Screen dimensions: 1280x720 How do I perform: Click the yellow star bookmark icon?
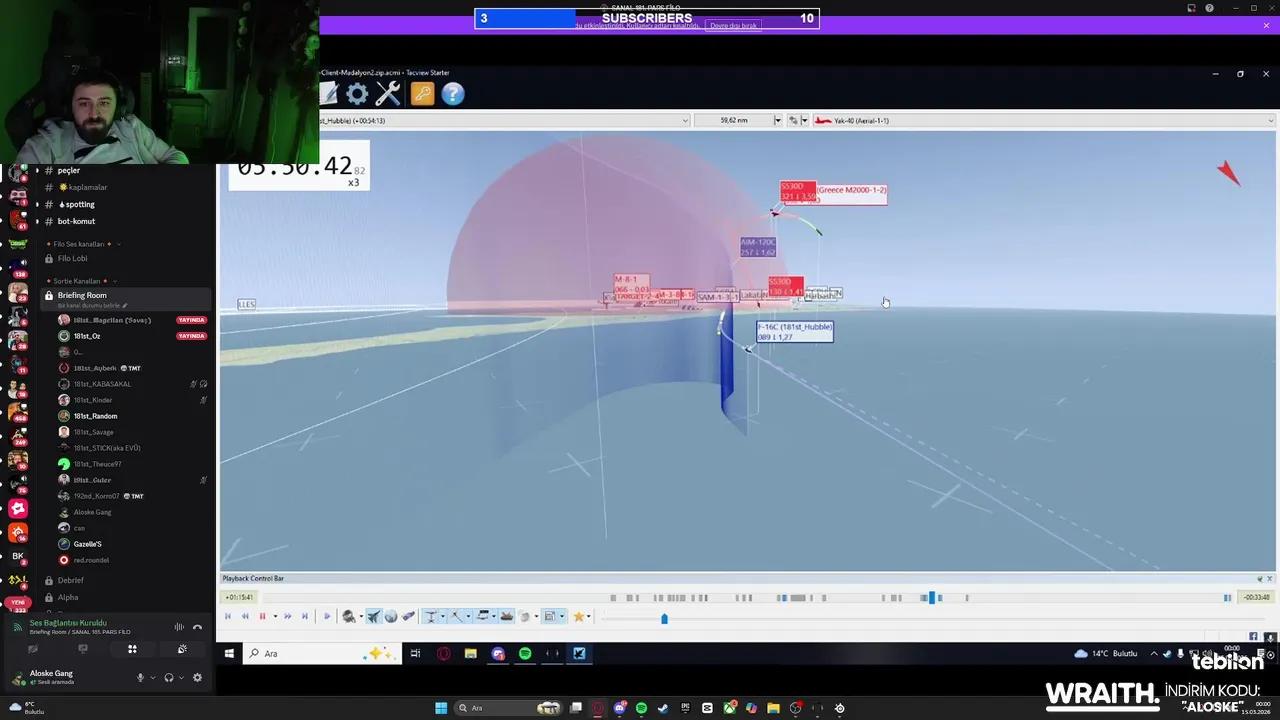tap(578, 617)
